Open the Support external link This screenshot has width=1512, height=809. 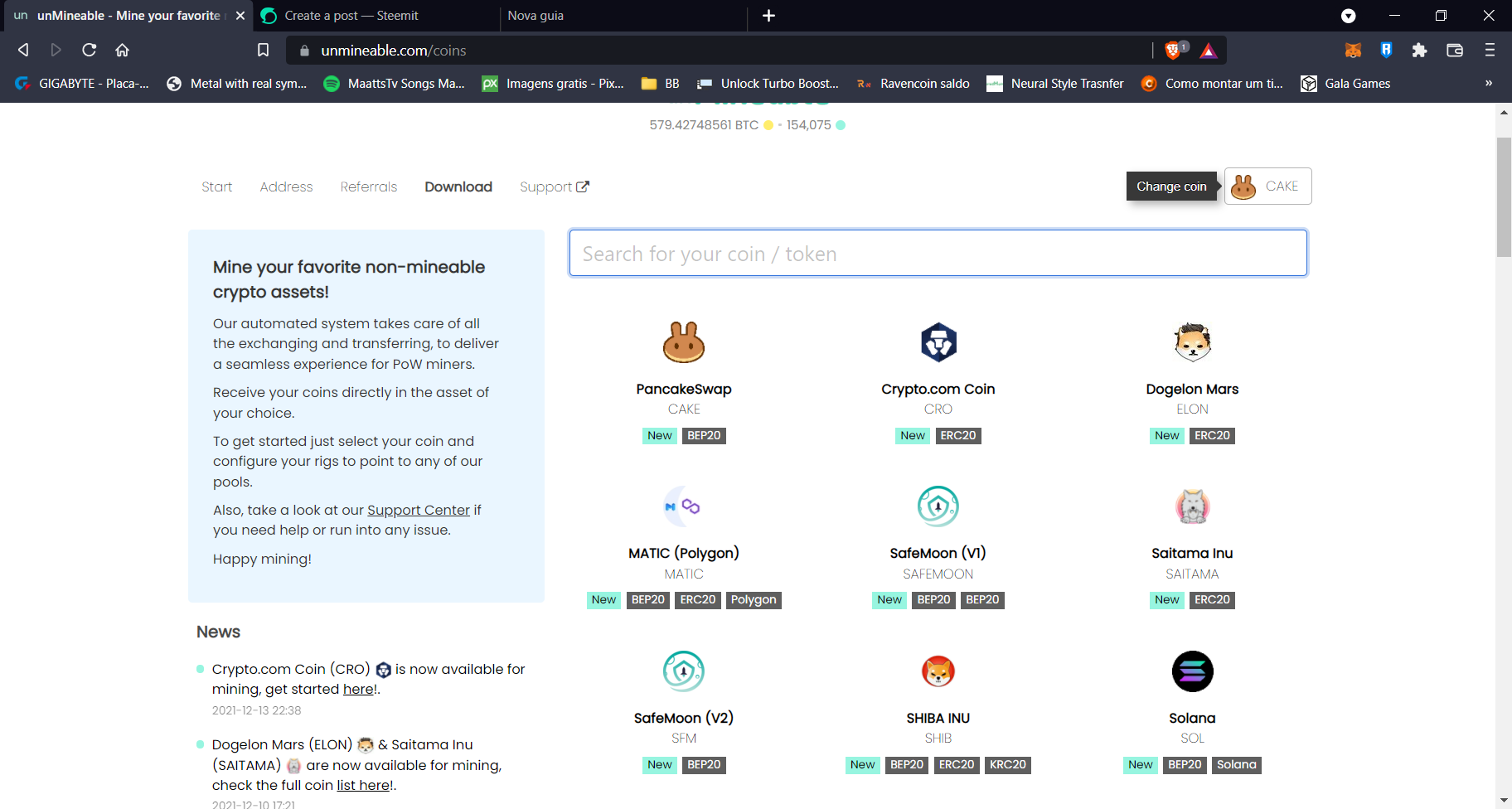554,187
